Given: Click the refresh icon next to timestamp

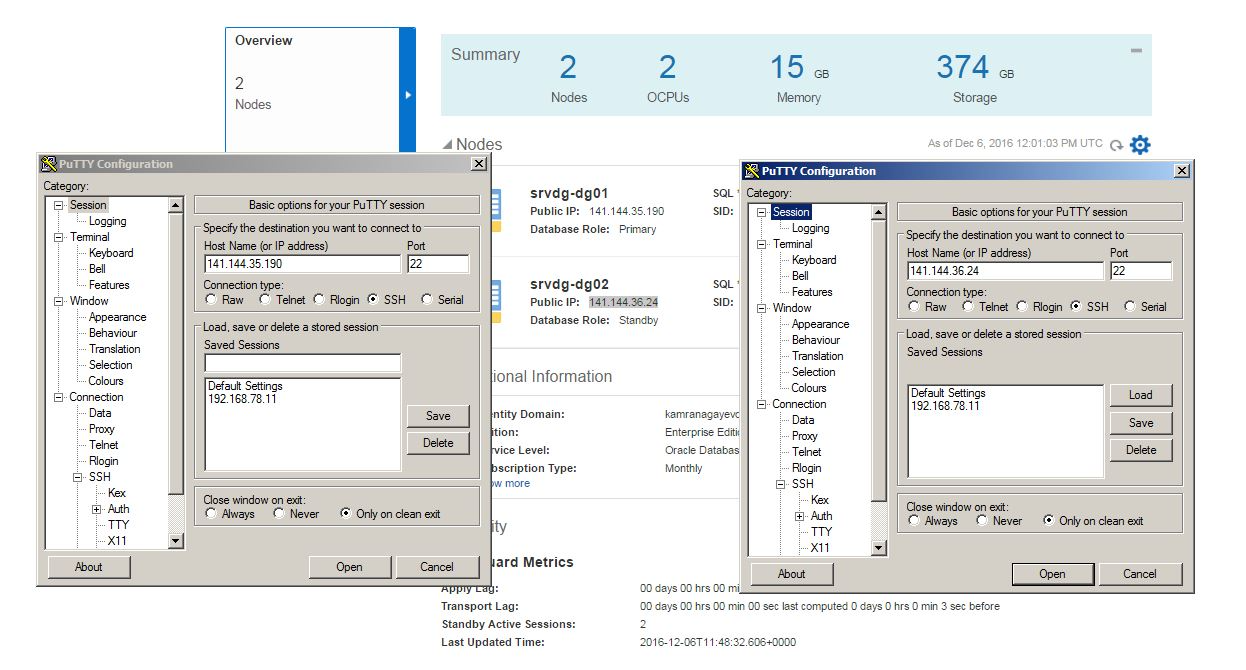Looking at the screenshot, I should tap(1116, 145).
